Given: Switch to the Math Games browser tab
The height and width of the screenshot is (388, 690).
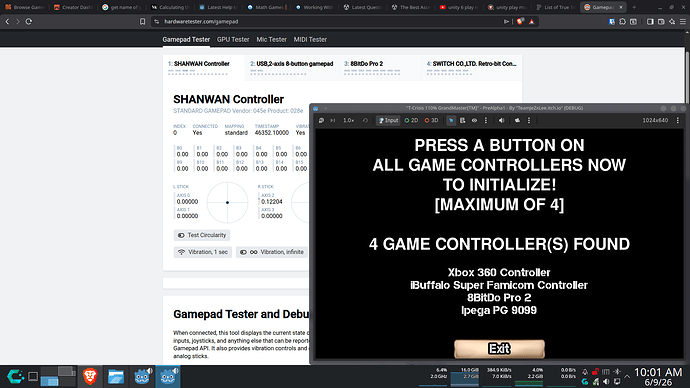Looking at the screenshot, I should point(267,7).
